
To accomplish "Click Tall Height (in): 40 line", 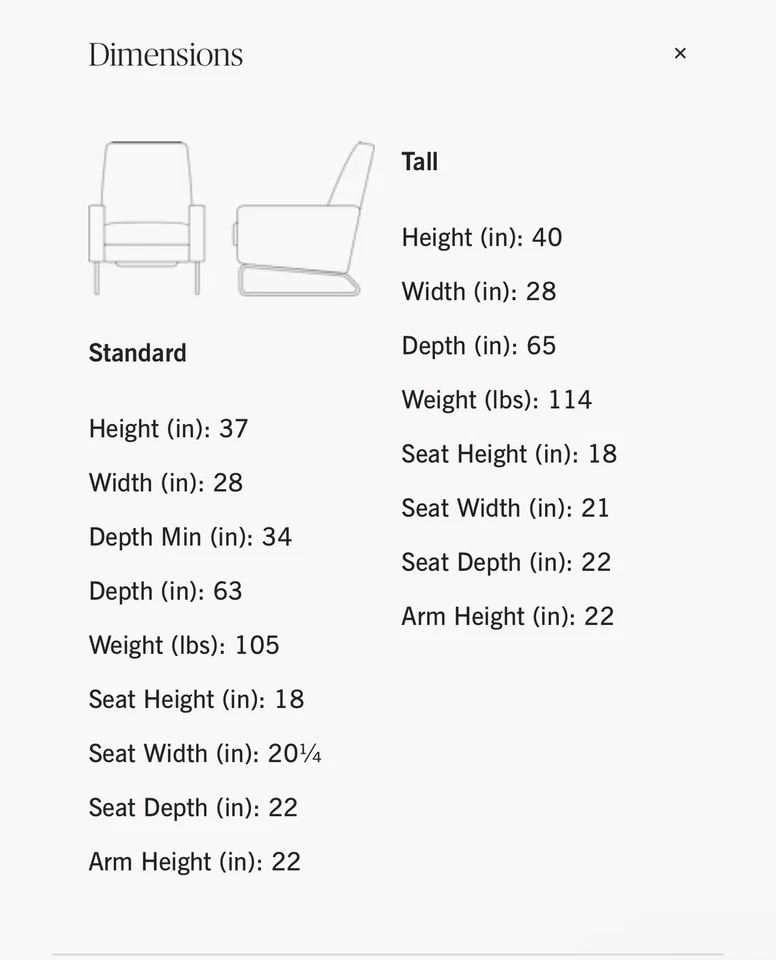I will [482, 238].
